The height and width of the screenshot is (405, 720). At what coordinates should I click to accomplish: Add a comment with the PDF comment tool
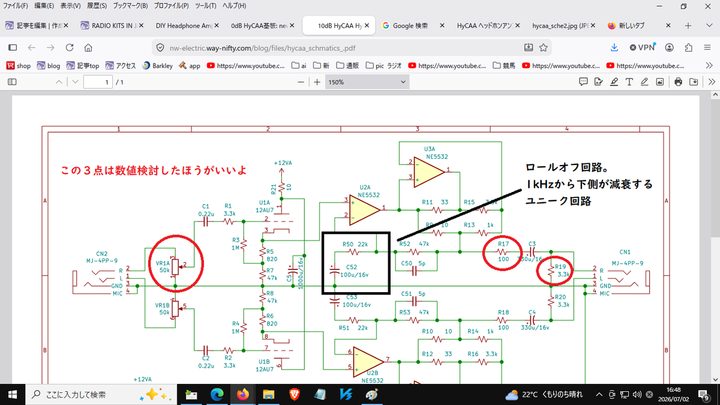583,82
